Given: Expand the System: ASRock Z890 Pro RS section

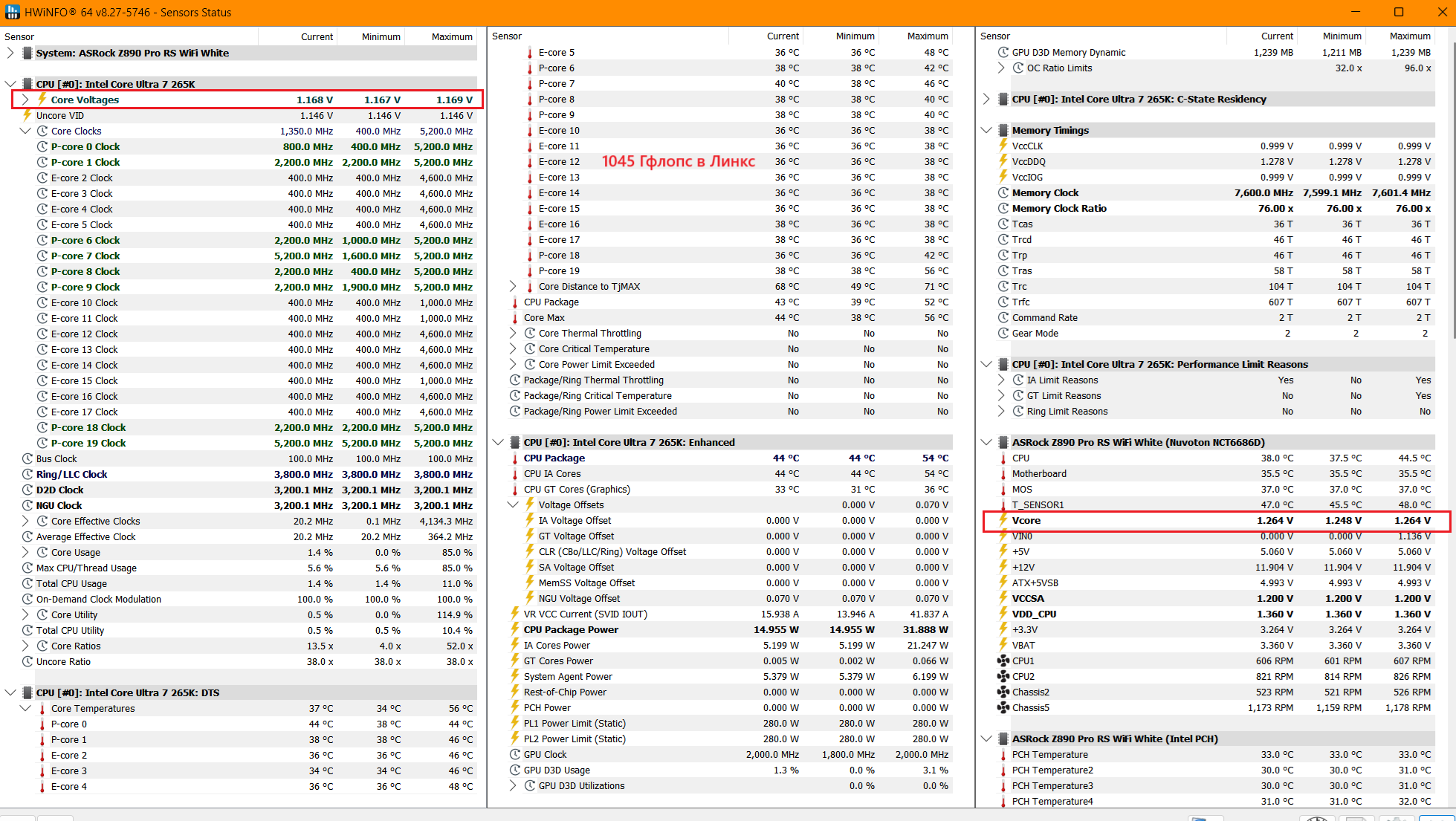Looking at the screenshot, I should pos(10,53).
